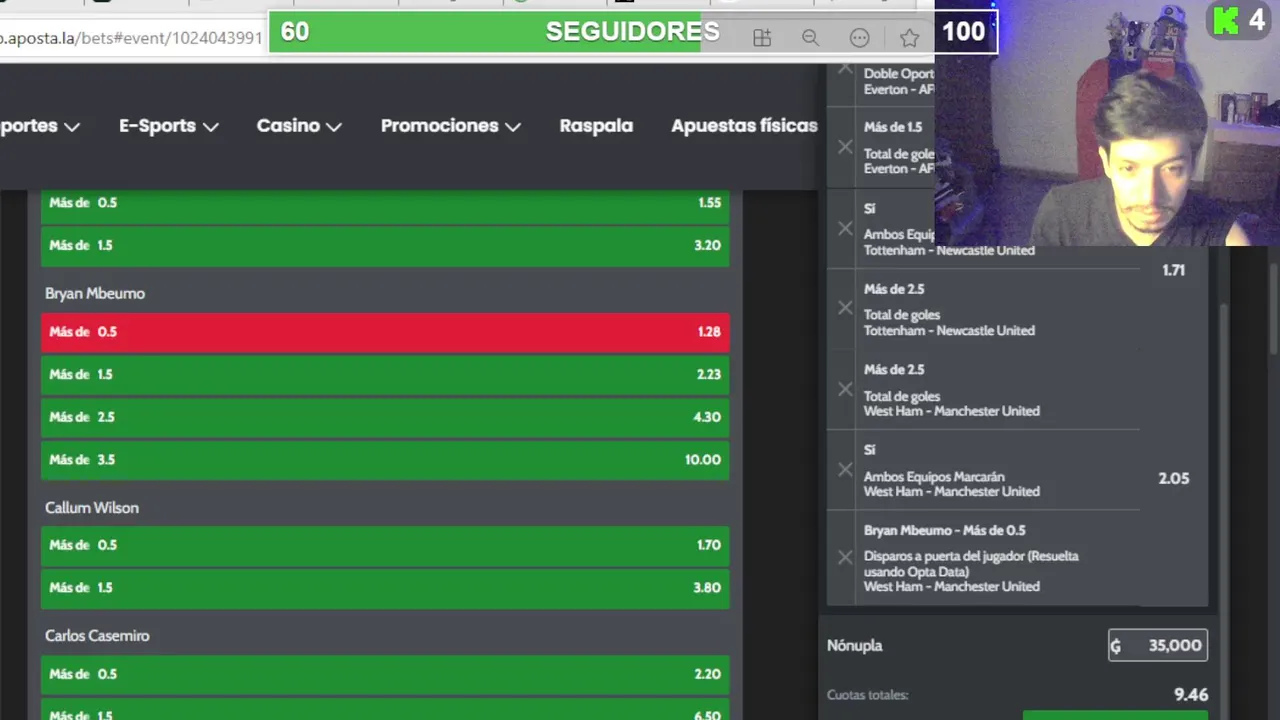Viewport: 1280px width, 720px height.
Task: Select the Más de 0.5 option at 1.55
Action: point(385,203)
